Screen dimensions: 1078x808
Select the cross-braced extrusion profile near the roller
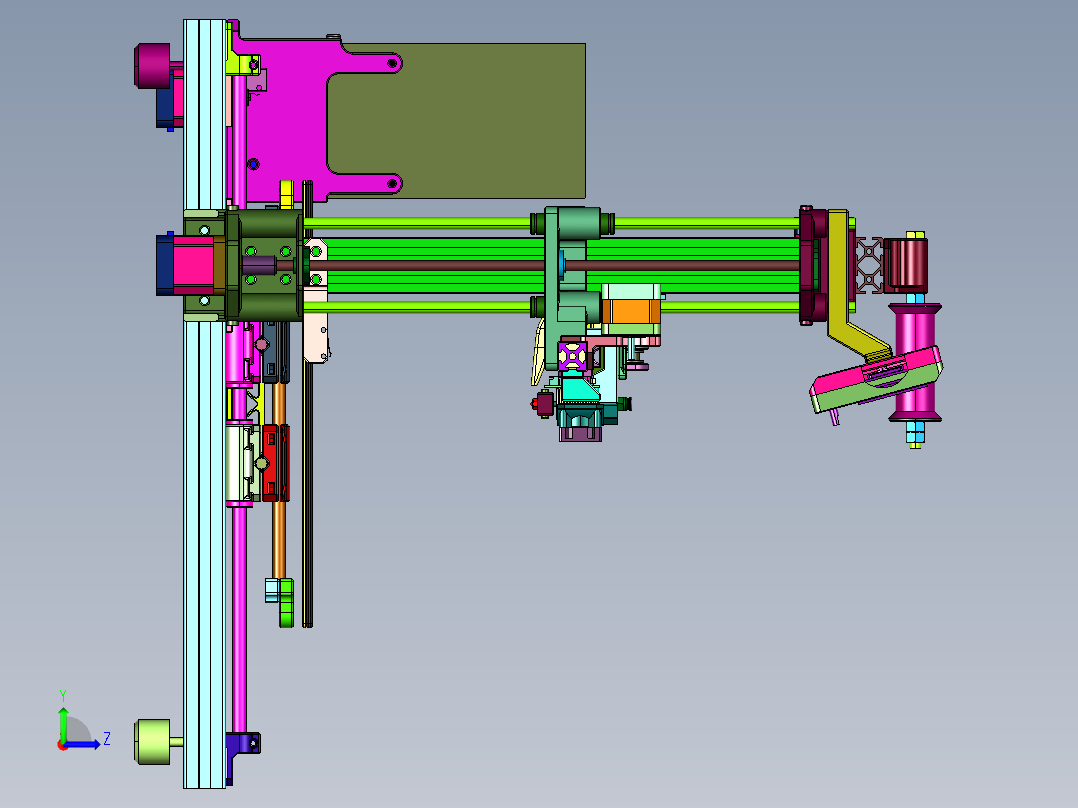tap(870, 265)
